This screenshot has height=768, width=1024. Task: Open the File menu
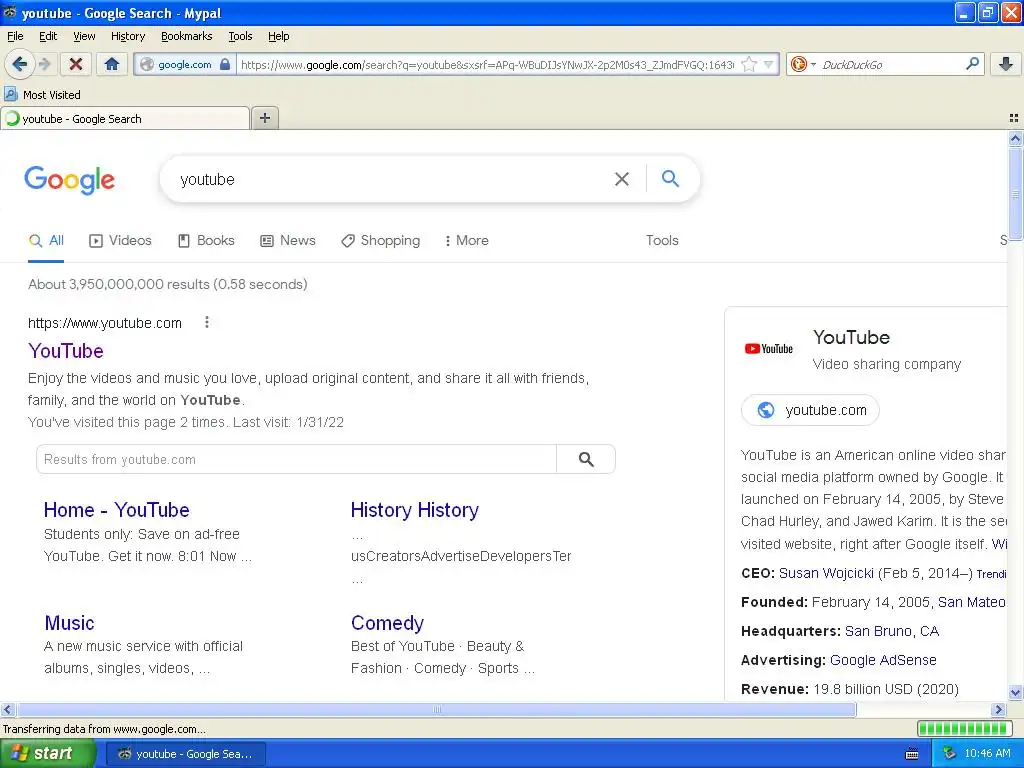click(15, 36)
